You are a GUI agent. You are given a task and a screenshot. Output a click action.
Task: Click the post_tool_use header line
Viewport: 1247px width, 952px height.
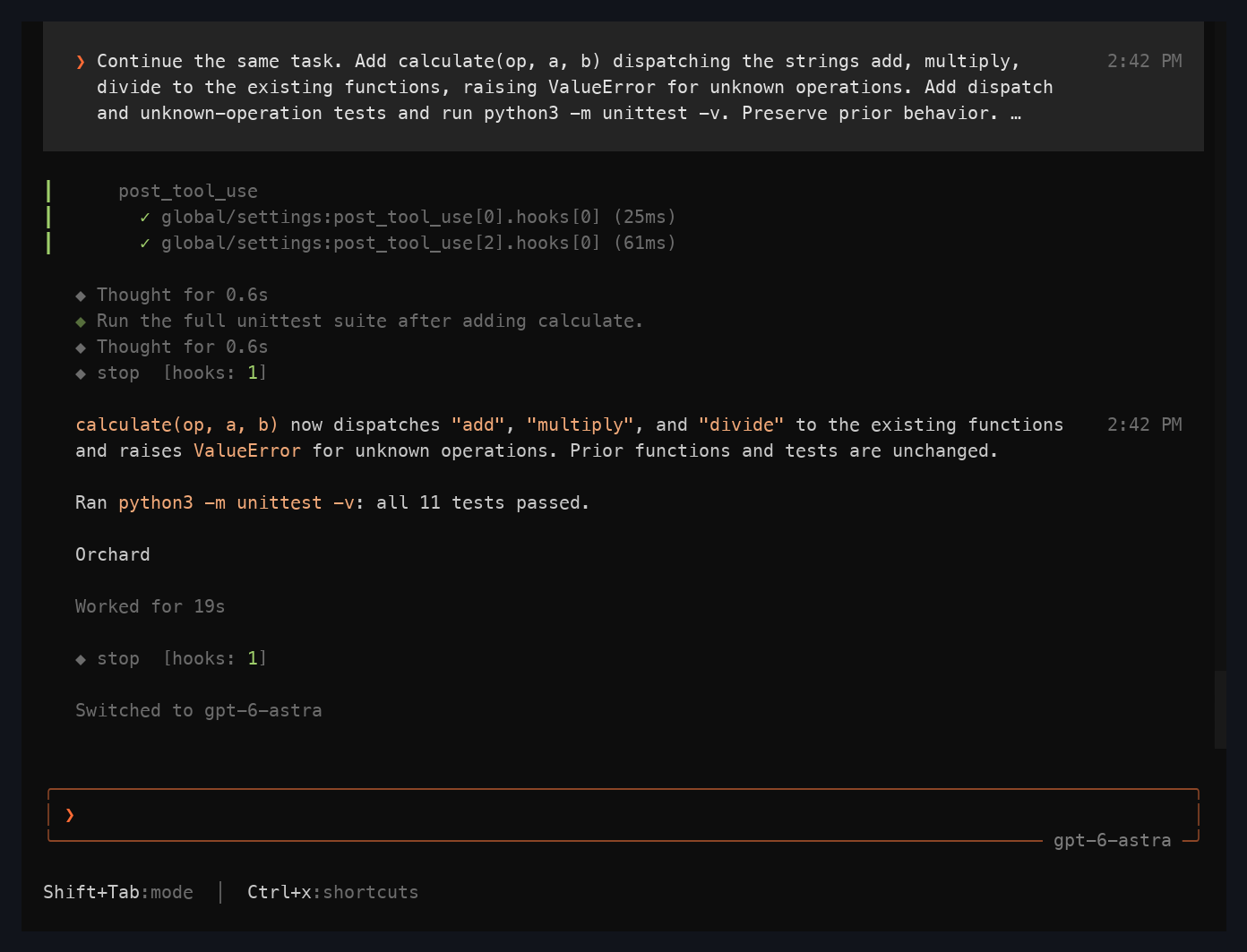[x=188, y=191]
